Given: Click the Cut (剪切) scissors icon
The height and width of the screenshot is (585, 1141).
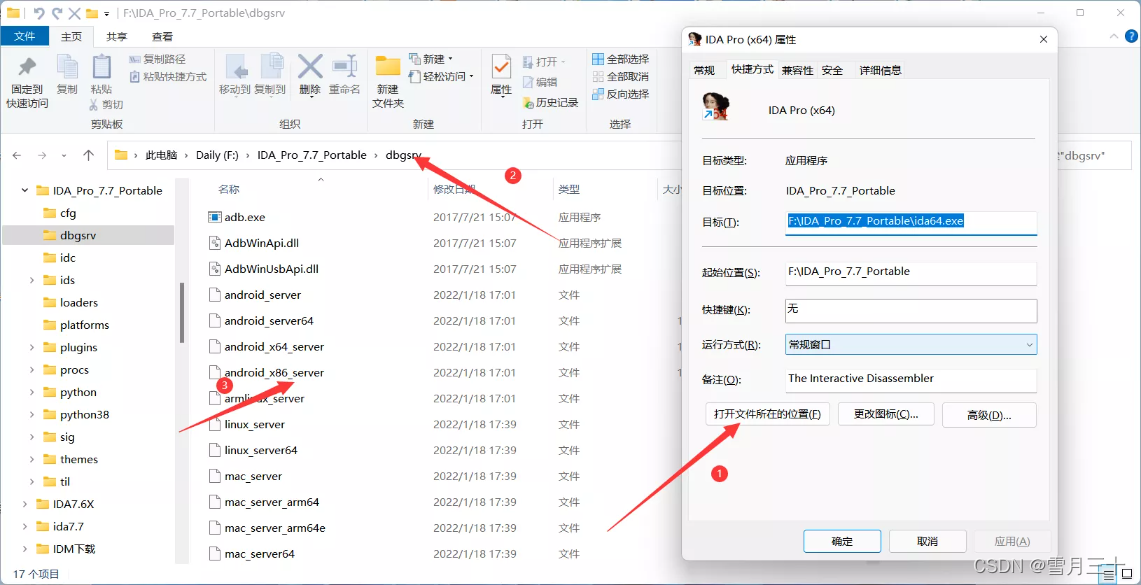Looking at the screenshot, I should pyautogui.click(x=94, y=104).
